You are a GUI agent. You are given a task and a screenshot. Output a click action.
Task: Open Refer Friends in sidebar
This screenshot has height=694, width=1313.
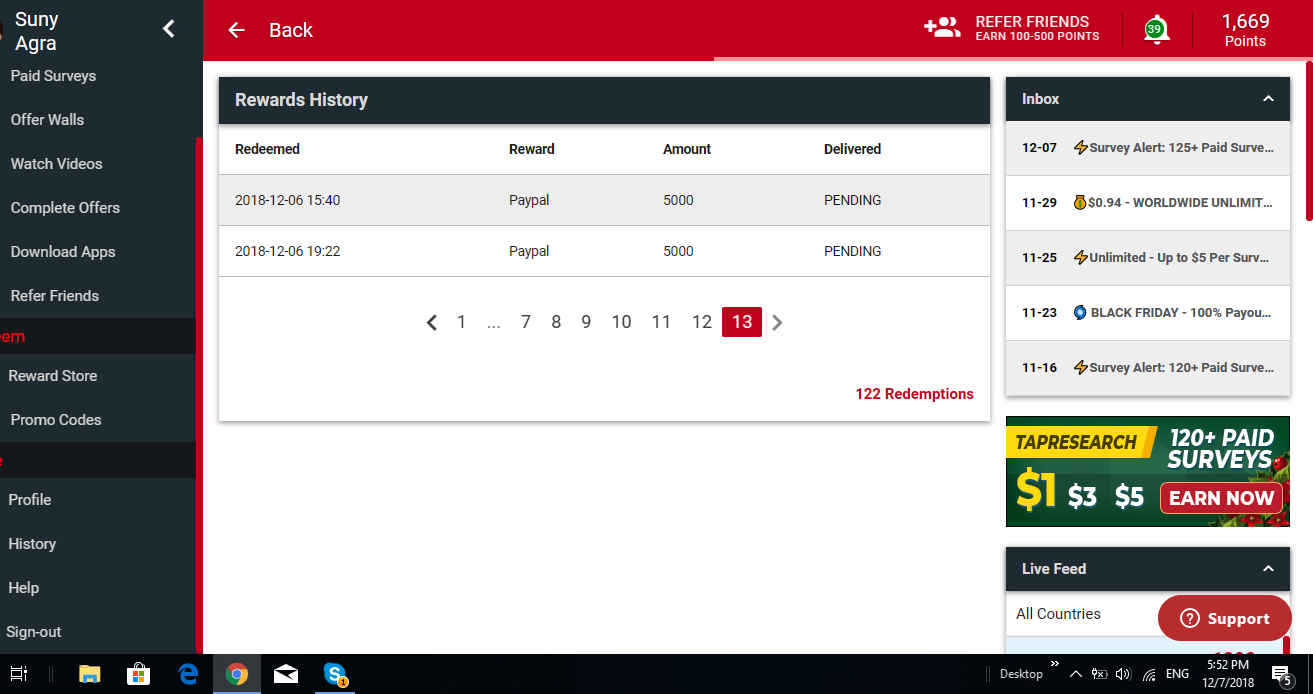[x=54, y=296]
